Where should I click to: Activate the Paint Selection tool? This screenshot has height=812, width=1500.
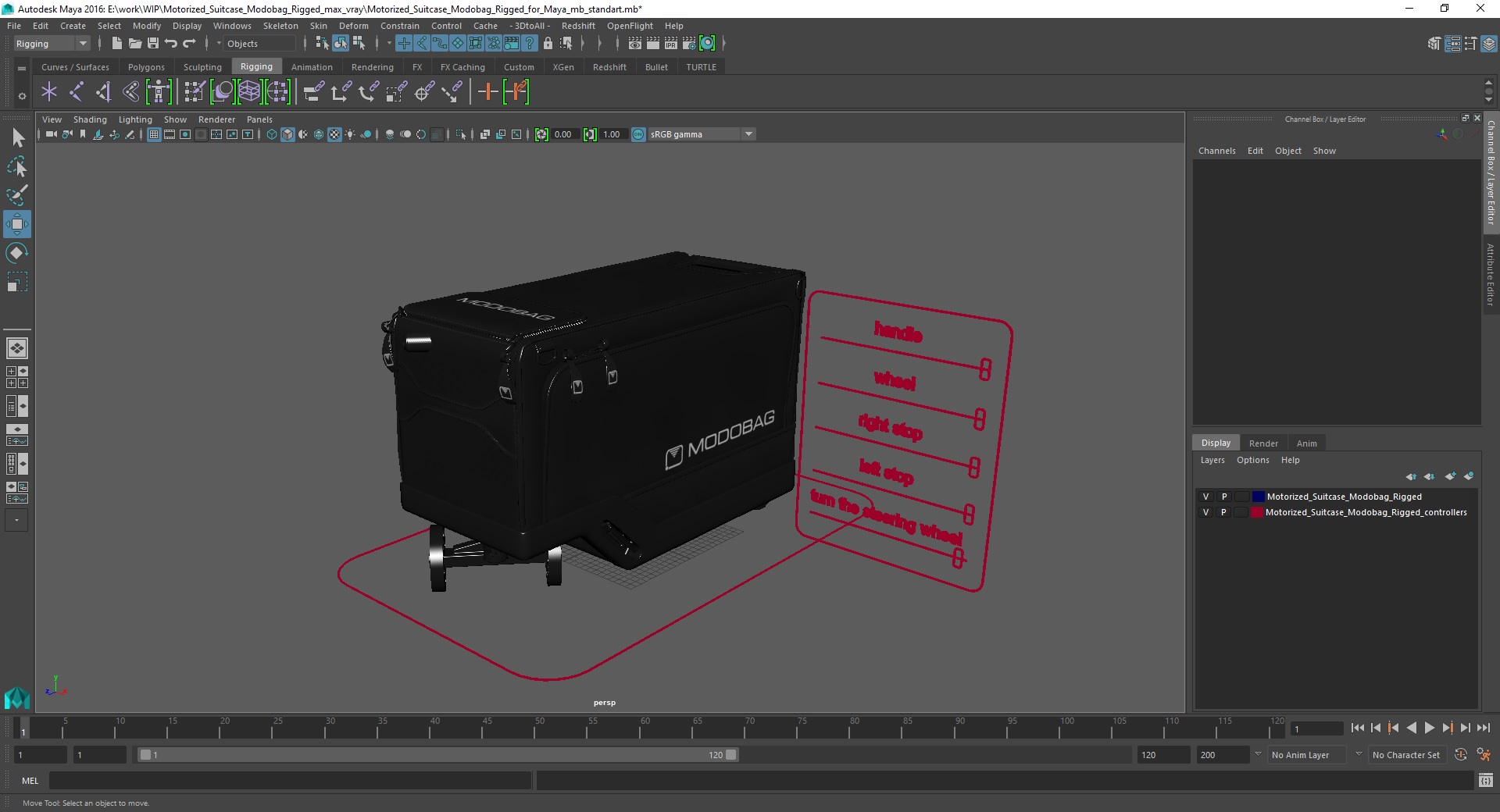tap(17, 195)
